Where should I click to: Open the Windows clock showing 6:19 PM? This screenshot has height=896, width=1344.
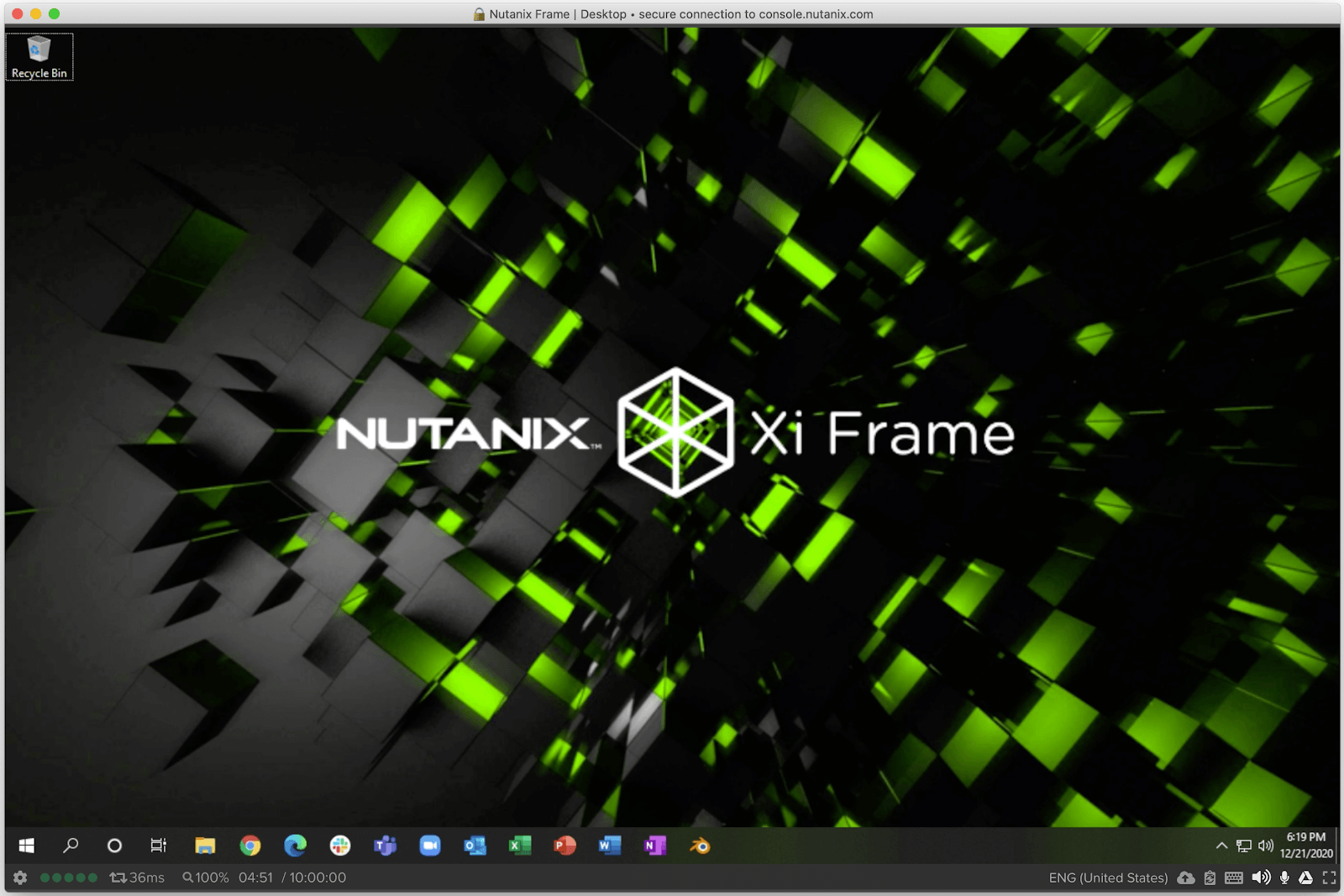click(x=1306, y=846)
